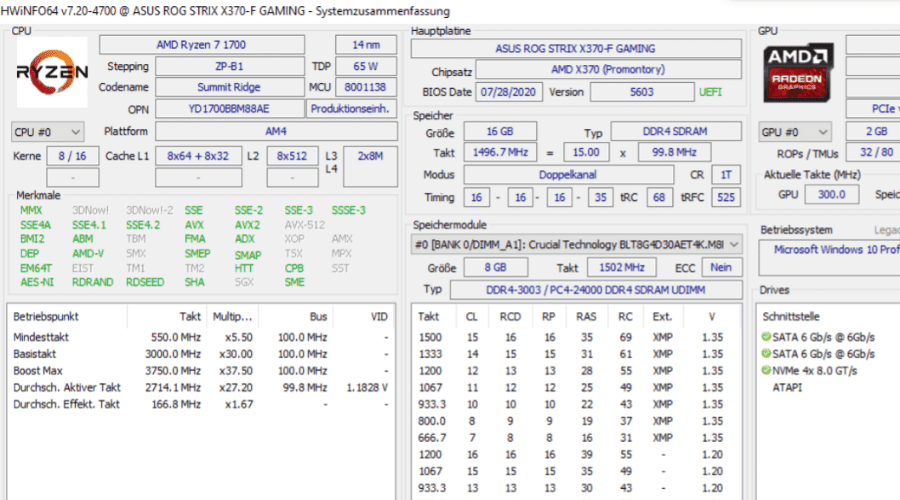This screenshot has height=500, width=900.
Task: Click green check icon for second SATA 6 Gb/s drive
Action: (766, 354)
